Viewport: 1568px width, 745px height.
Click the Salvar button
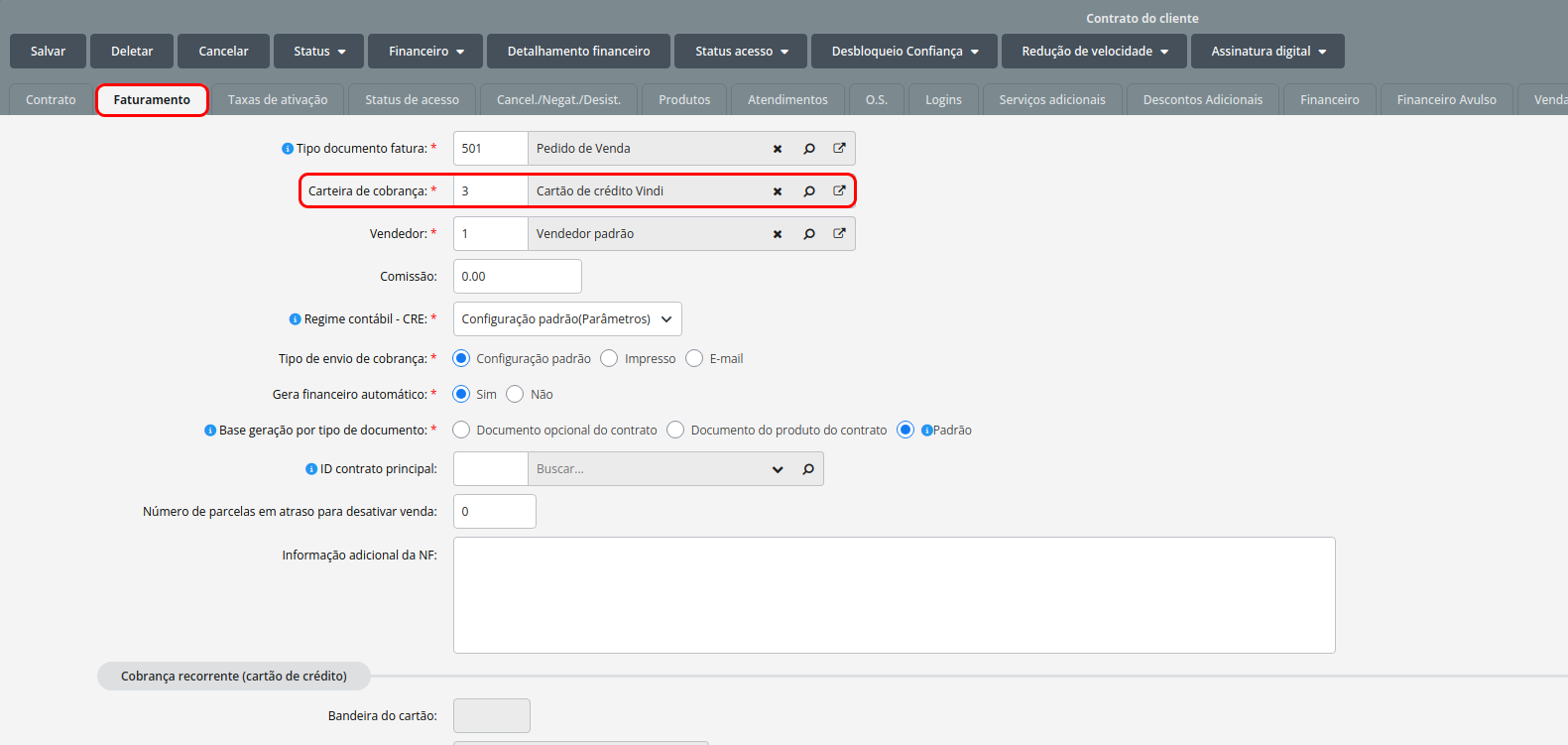[x=48, y=52]
